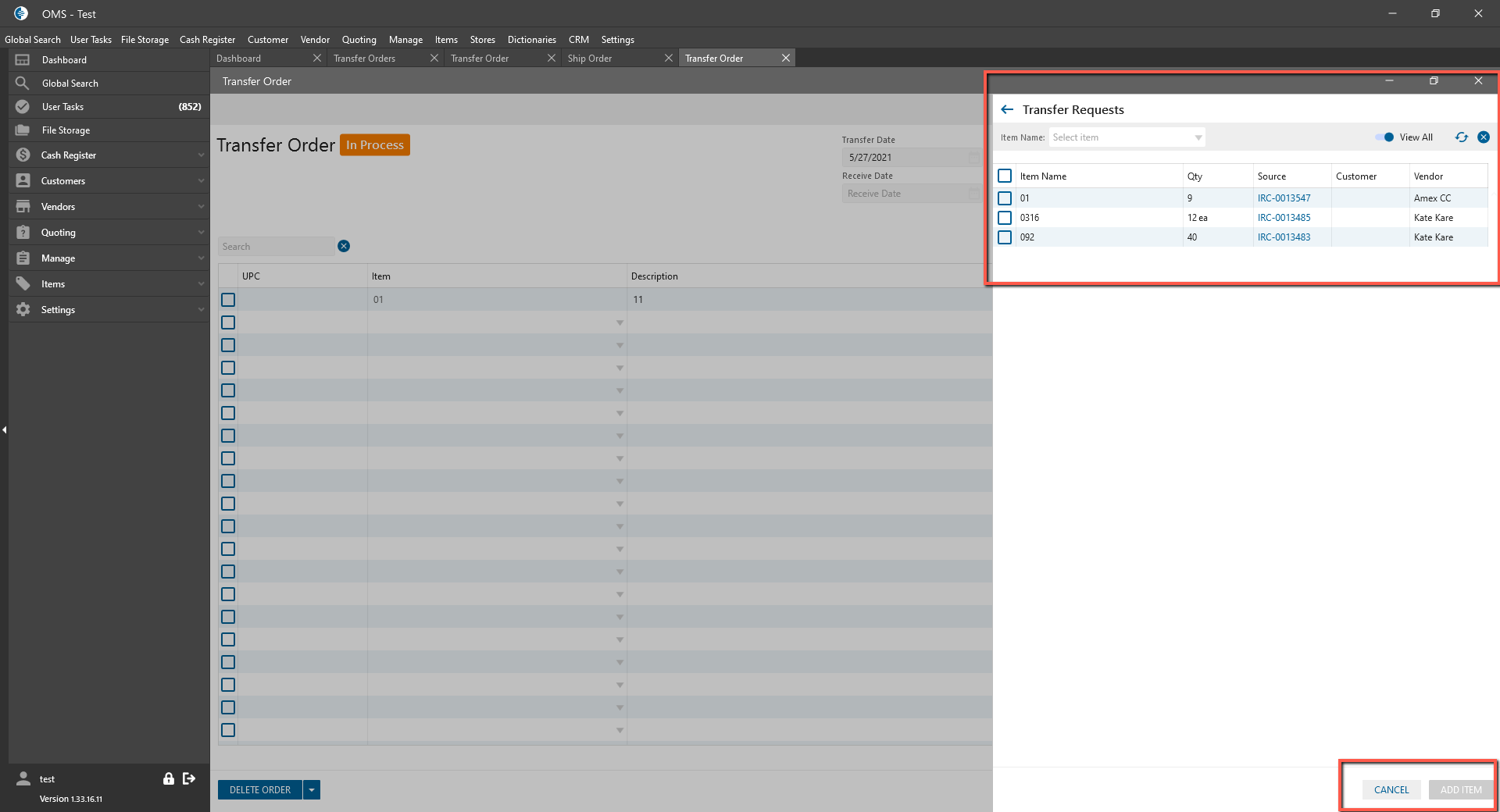Switch to the Ship Order tab
The image size is (1500, 812).
pos(590,59)
